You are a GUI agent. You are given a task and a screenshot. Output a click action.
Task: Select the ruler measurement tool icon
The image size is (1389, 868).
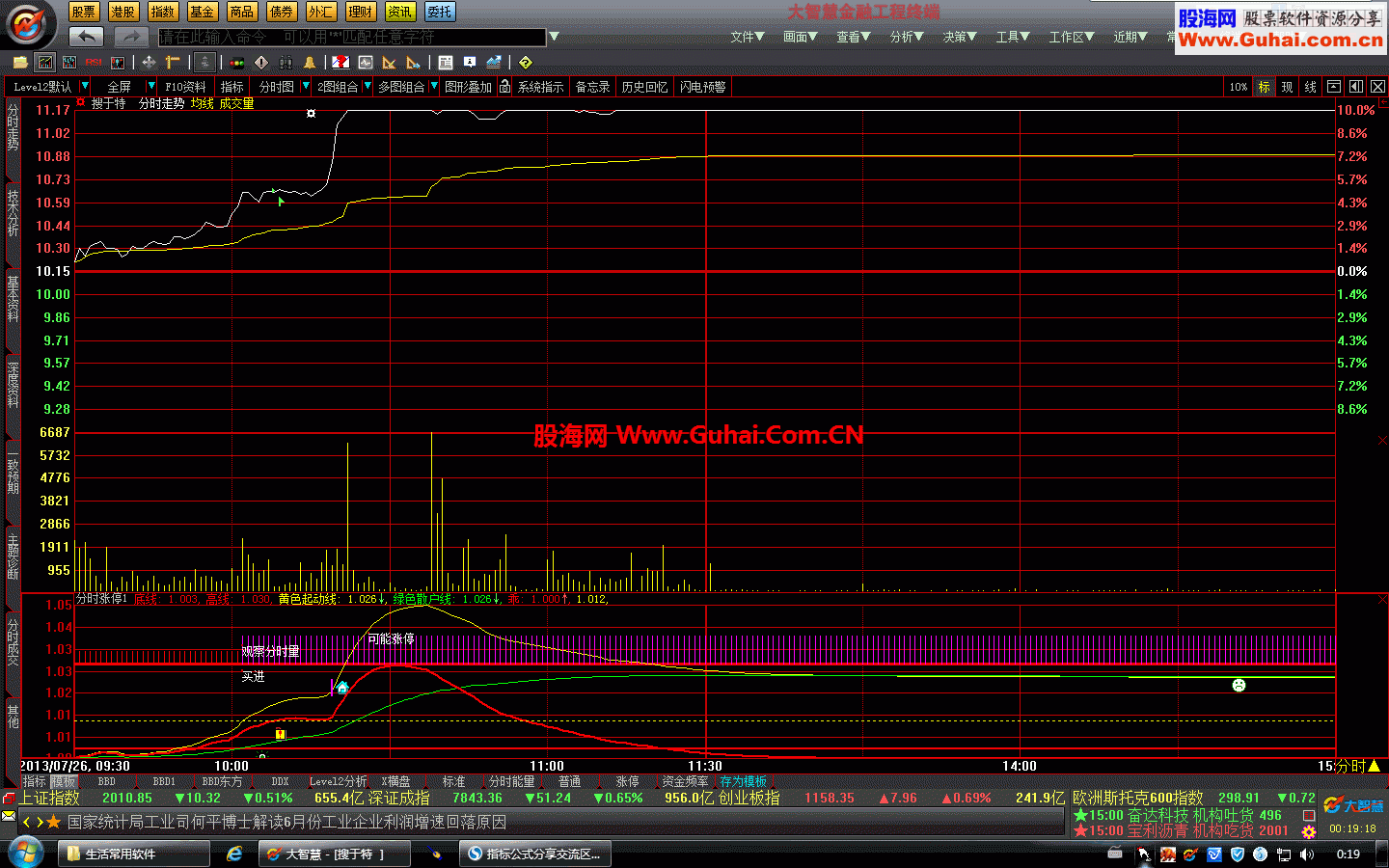pos(173,62)
